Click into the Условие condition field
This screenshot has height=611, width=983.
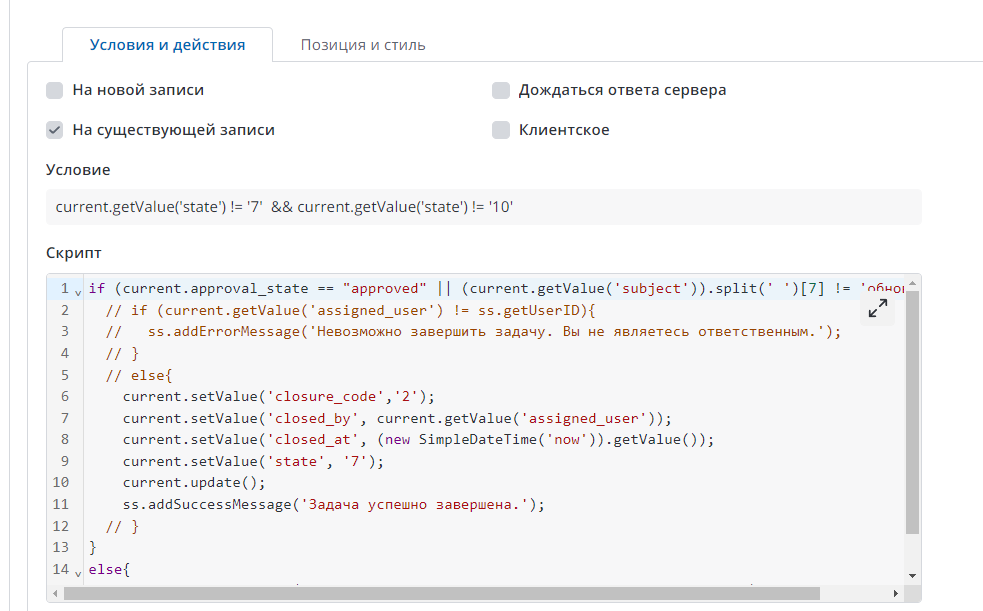tap(483, 207)
